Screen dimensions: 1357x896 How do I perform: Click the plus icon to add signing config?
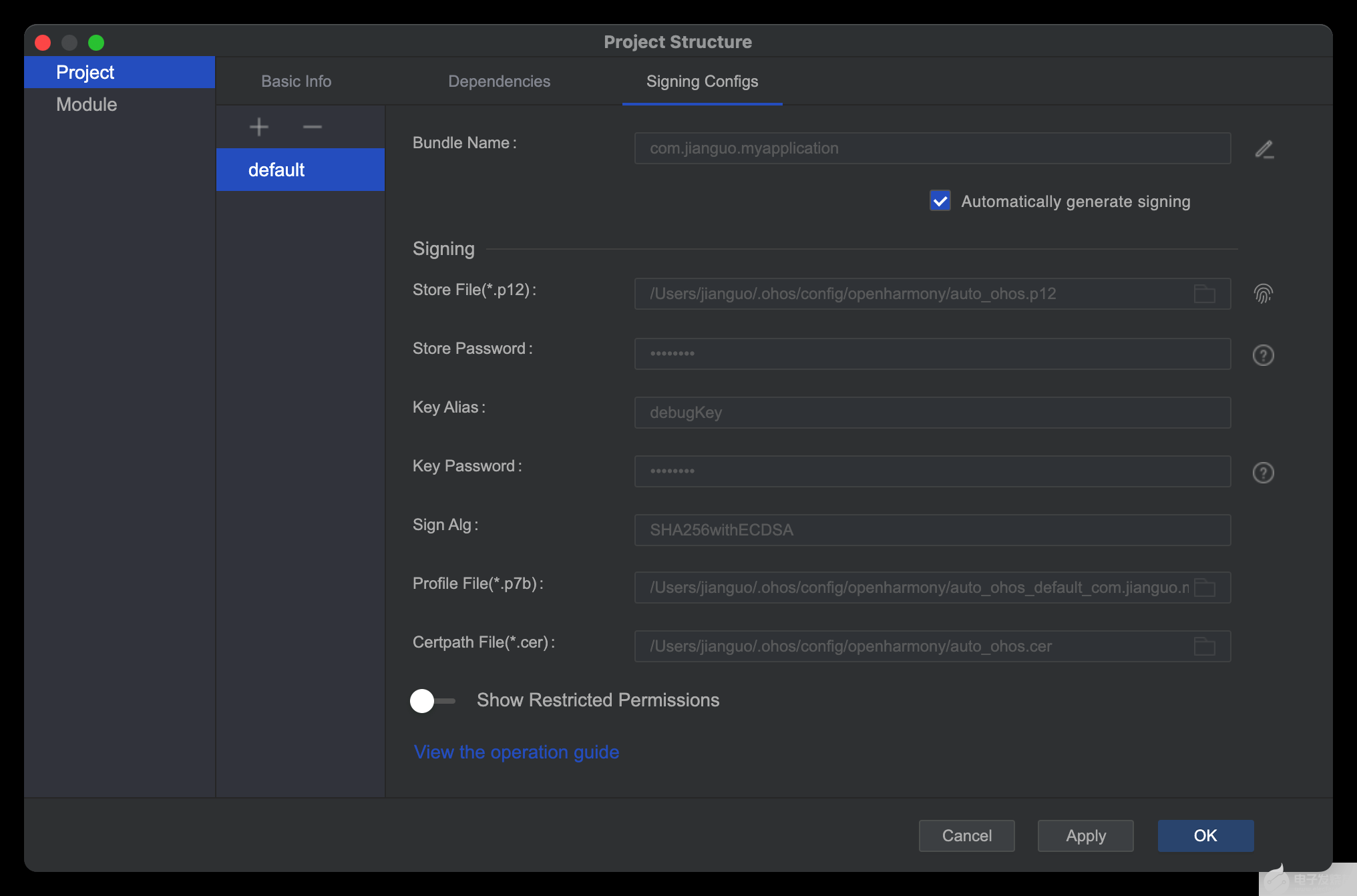259,127
